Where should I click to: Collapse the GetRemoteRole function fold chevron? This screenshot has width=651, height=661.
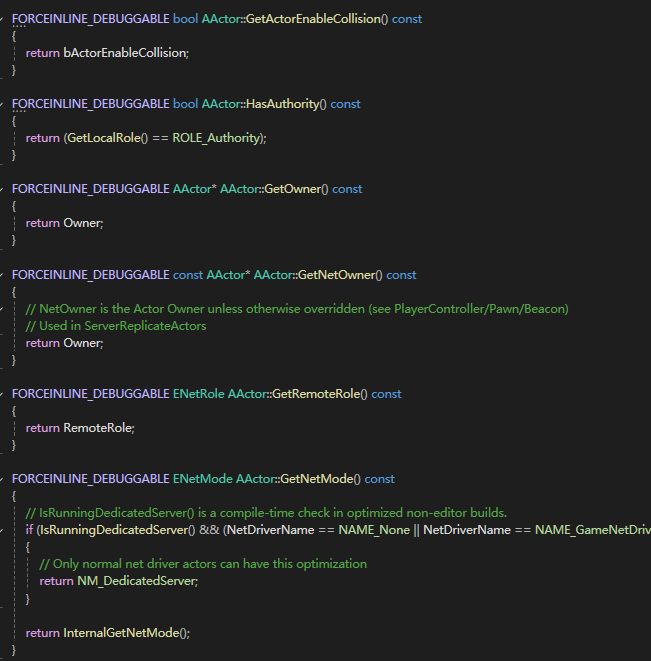pos(2,394)
